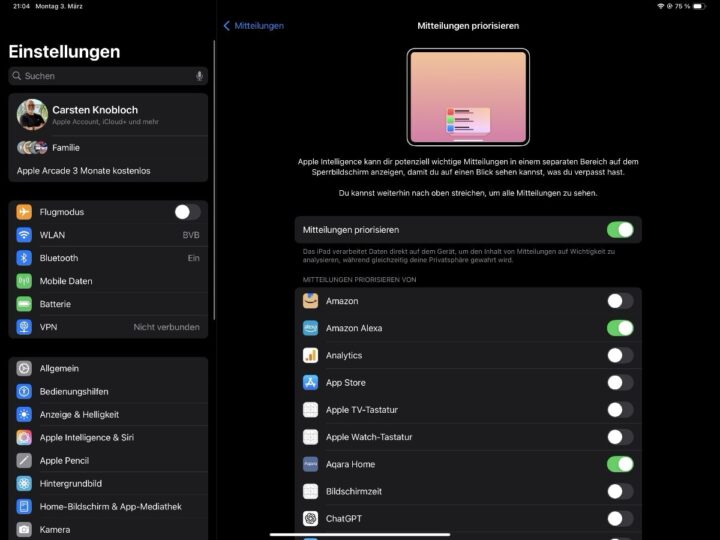Go back to Mitteilungen

pyautogui.click(x=254, y=25)
